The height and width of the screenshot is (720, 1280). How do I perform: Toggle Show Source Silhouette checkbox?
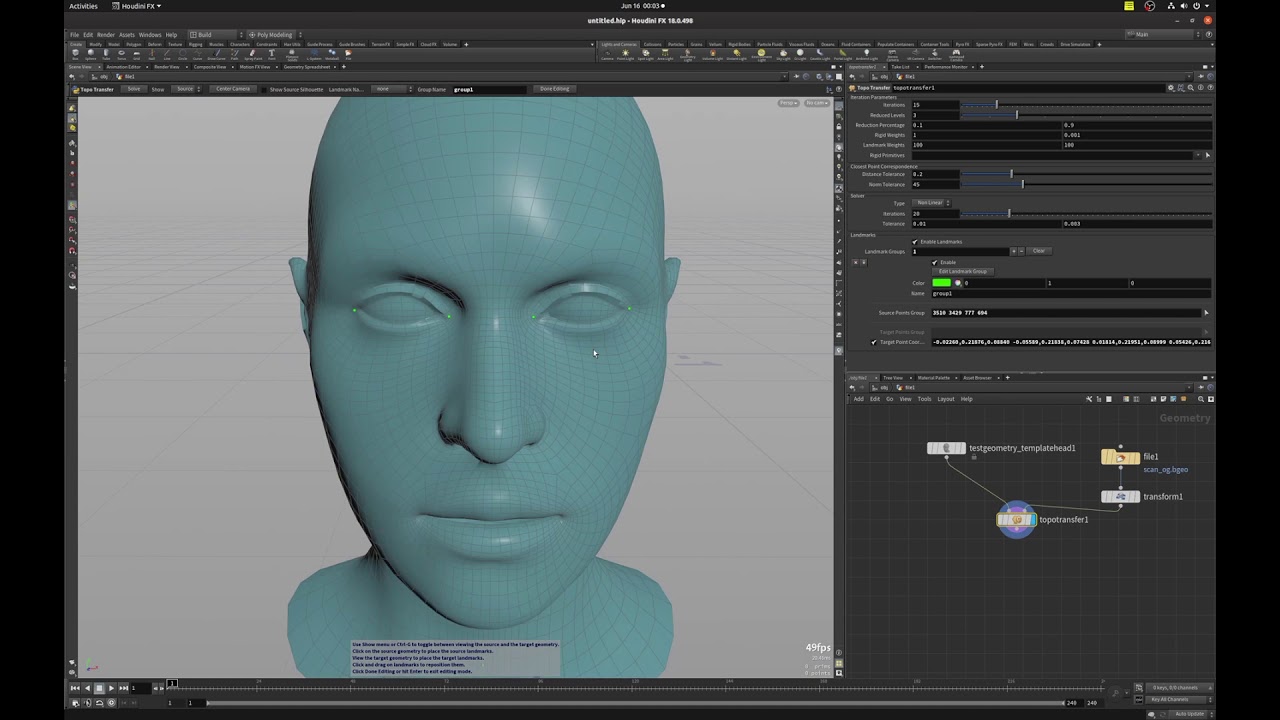click(264, 89)
